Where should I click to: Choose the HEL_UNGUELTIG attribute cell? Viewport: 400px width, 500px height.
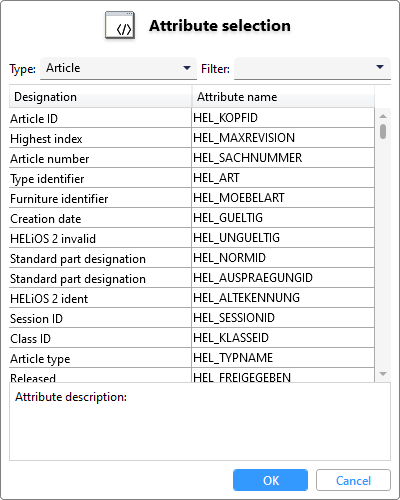click(x=283, y=238)
